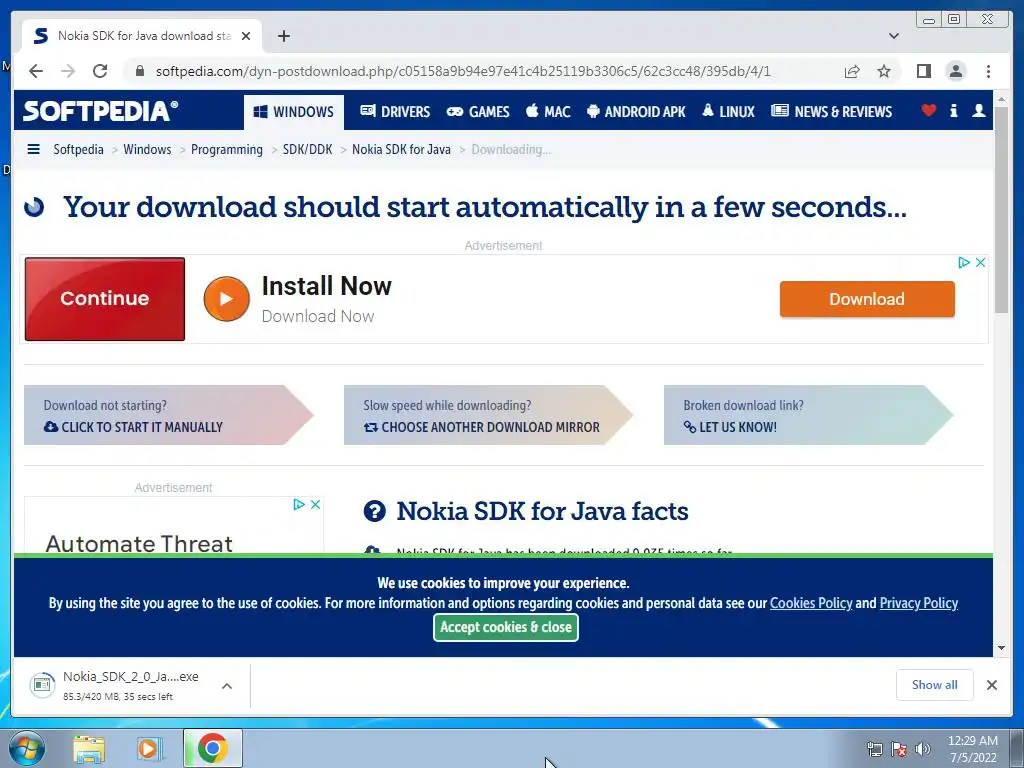Screen dimensions: 1024x768
Task: Go to Windows breadcrumb link
Action: [147, 150]
